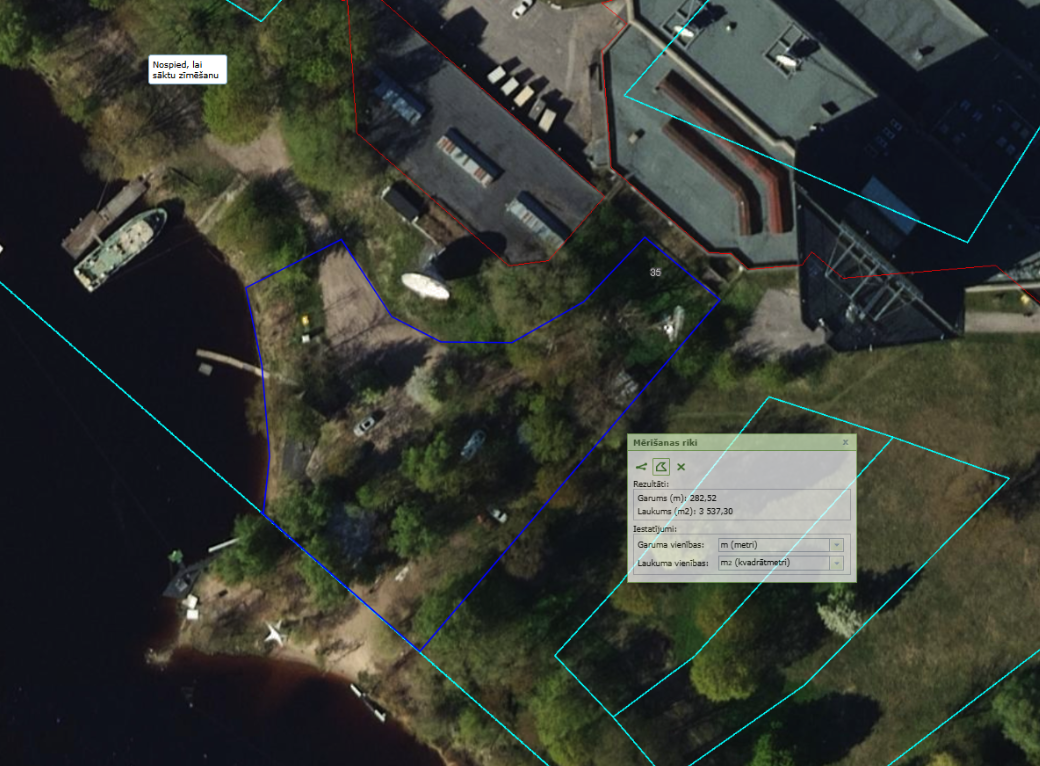
Task: Click the Mērīšanas rīki panel title bar
Action: pos(742,442)
